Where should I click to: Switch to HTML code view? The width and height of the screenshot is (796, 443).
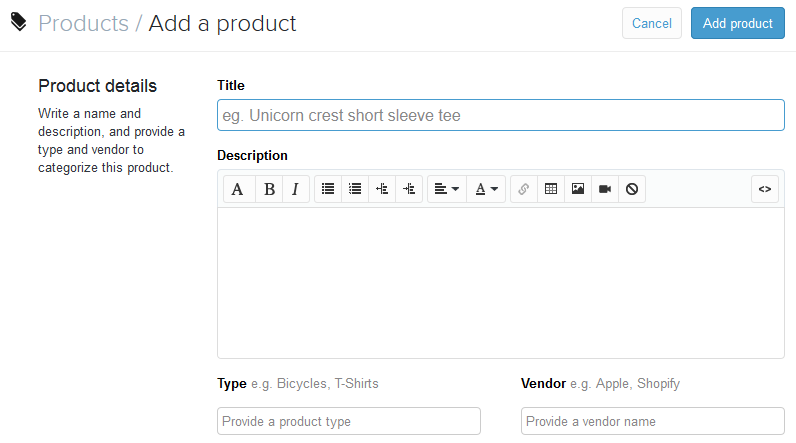point(765,189)
